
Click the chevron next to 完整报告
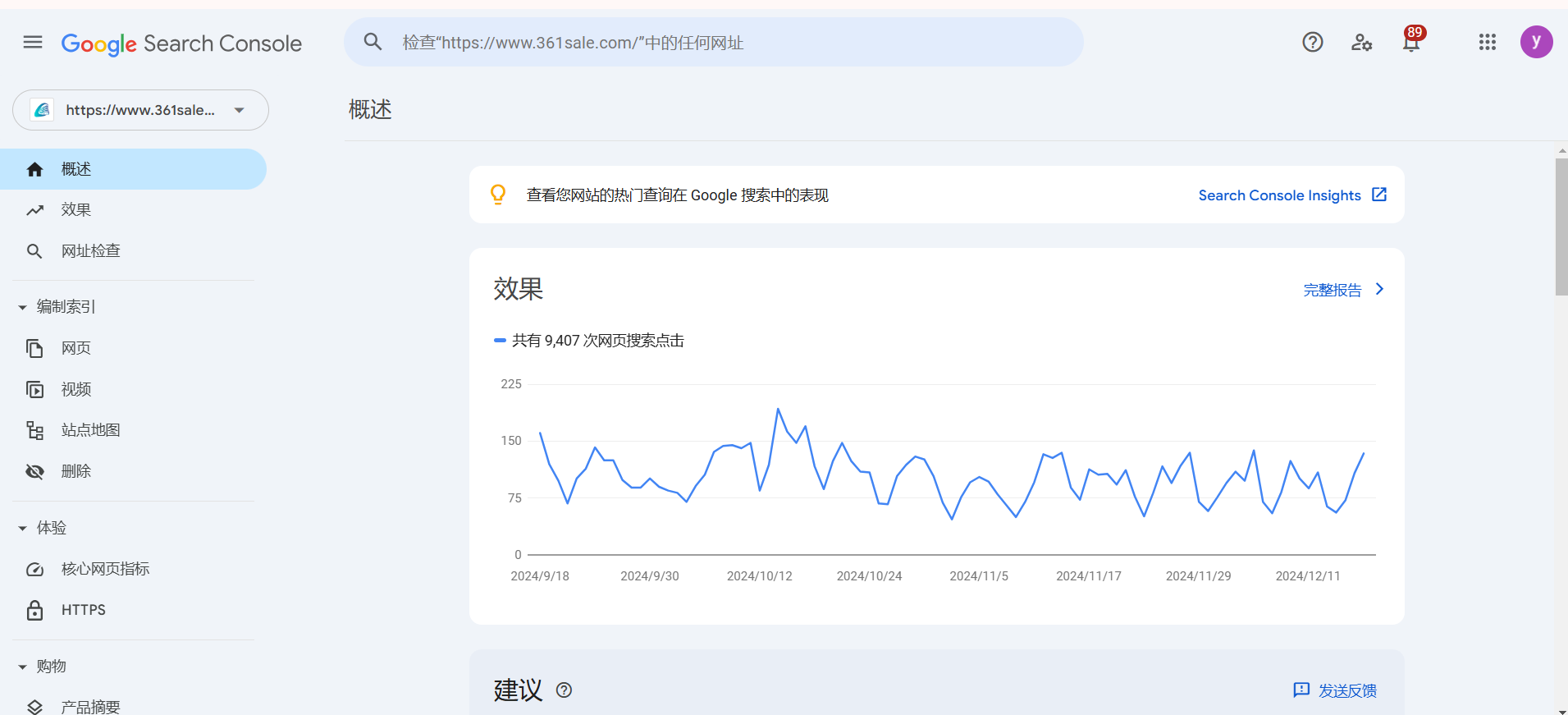pos(1379,289)
